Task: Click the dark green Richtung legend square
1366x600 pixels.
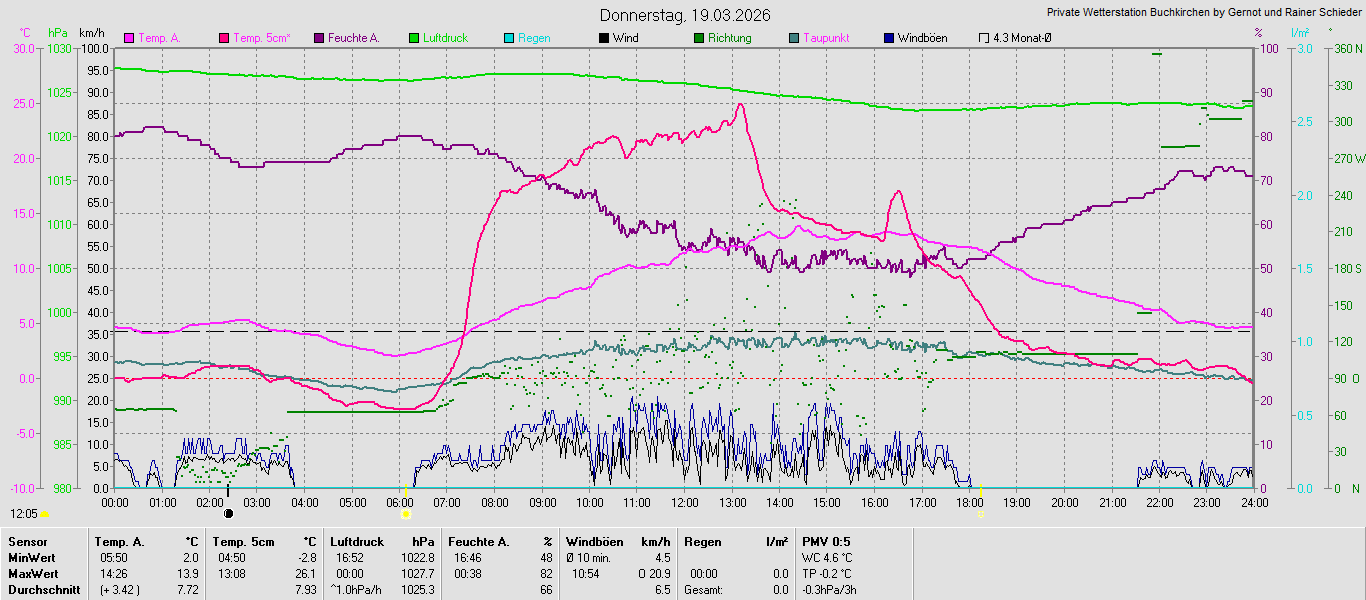Action: pos(698,38)
